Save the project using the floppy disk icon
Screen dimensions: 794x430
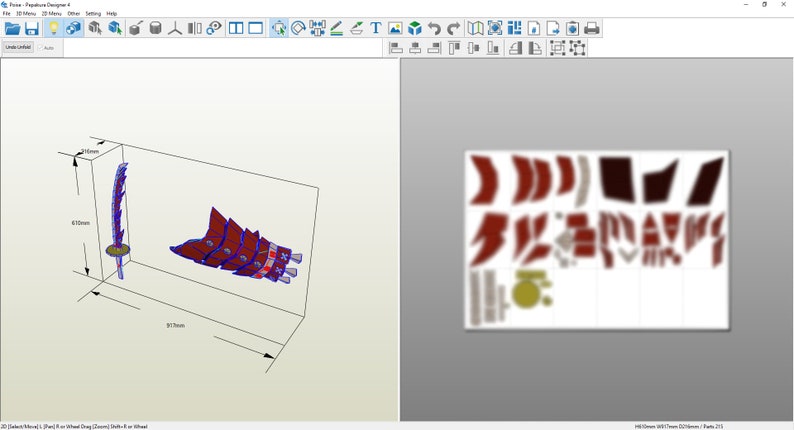32,28
